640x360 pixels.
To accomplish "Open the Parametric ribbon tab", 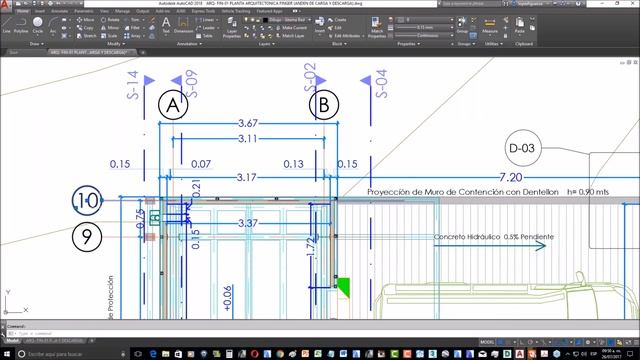I will (84, 11).
